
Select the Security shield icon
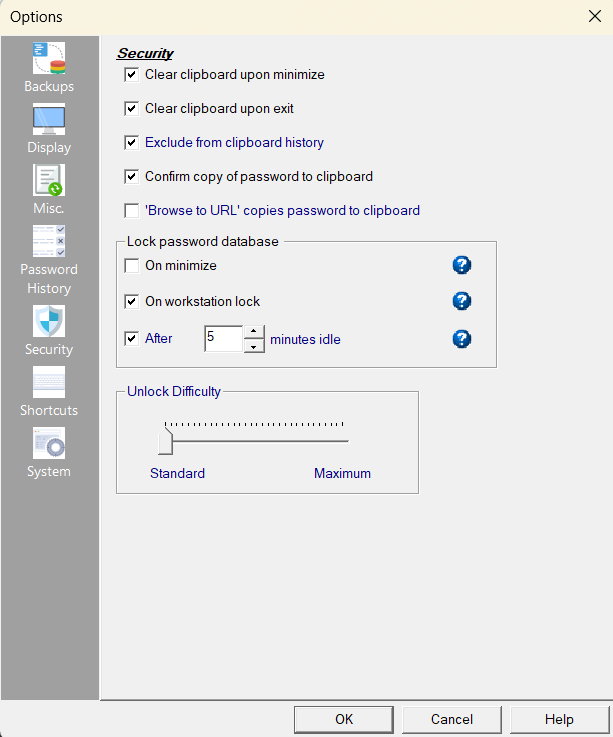click(49, 321)
